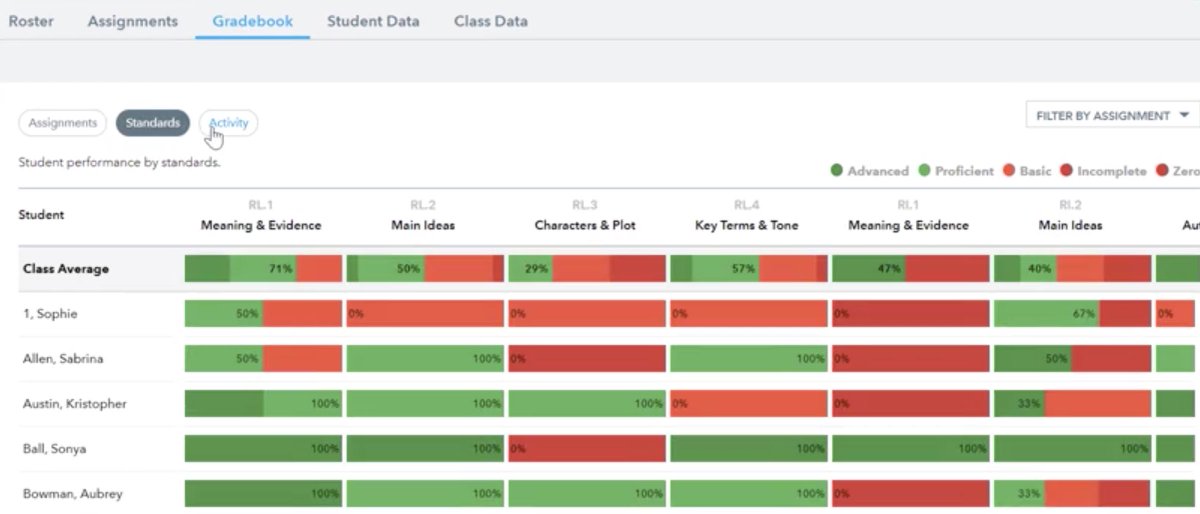Click the Class Average 29% Characters & Plot bar
The width and height of the screenshot is (1200, 514).
[586, 269]
